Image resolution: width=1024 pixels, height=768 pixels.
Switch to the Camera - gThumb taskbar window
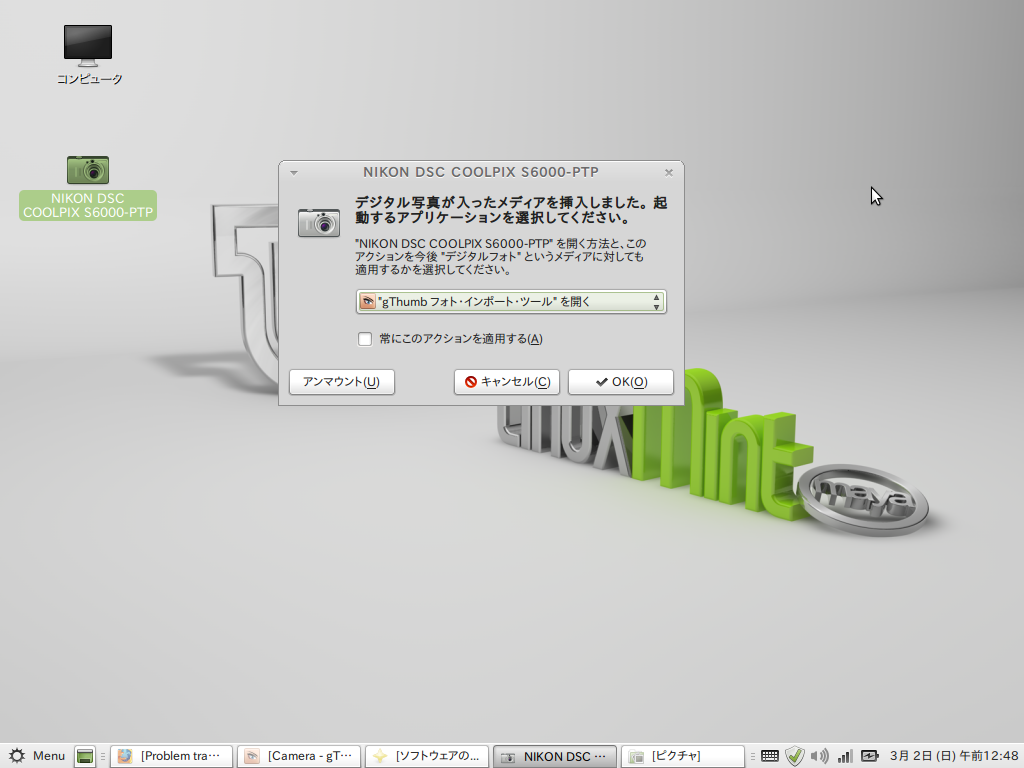point(298,756)
